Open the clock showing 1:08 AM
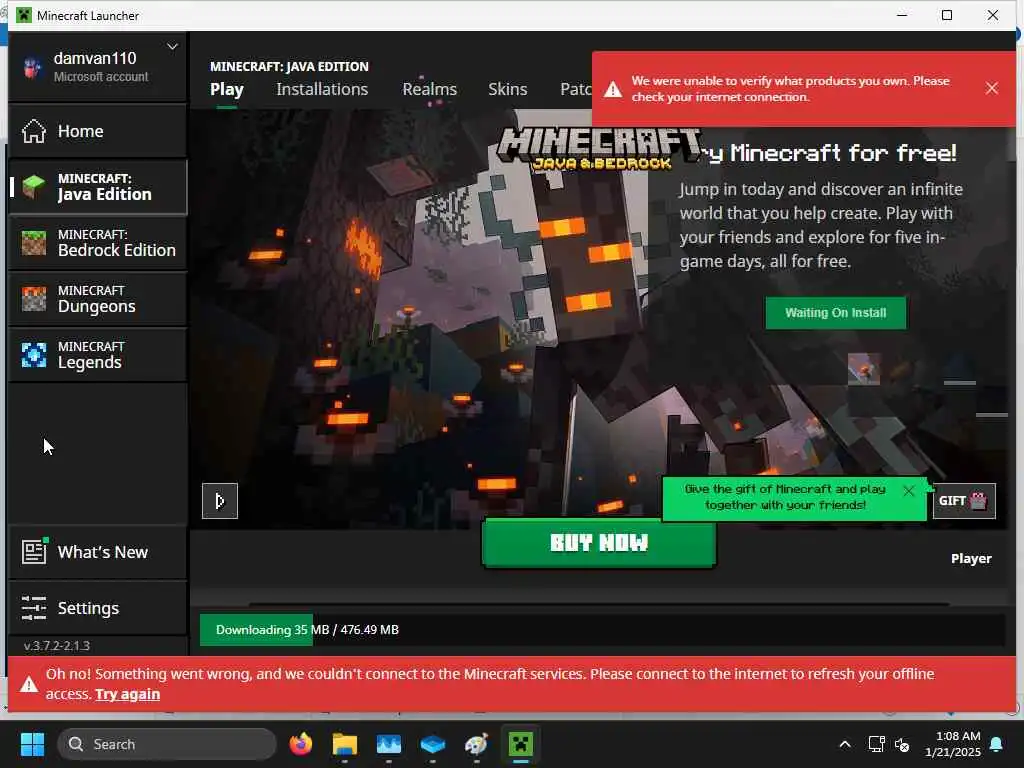Viewport: 1024px width, 768px height. pos(952,744)
